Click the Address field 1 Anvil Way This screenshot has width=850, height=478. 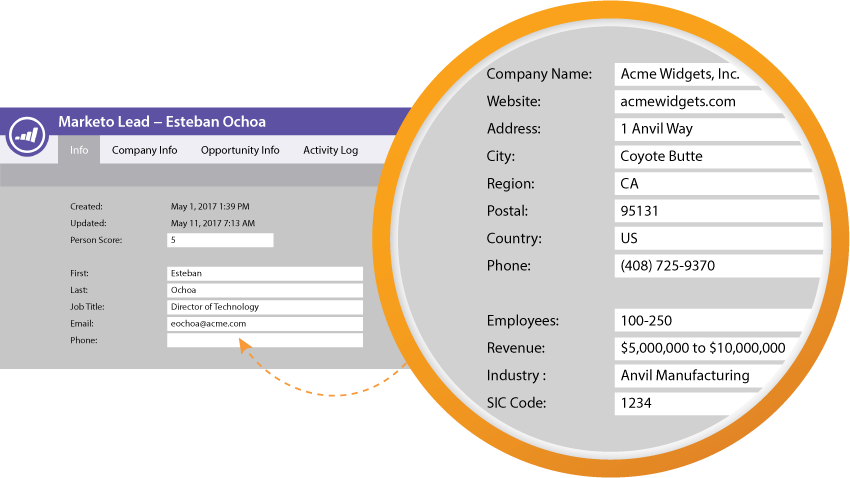pos(708,129)
